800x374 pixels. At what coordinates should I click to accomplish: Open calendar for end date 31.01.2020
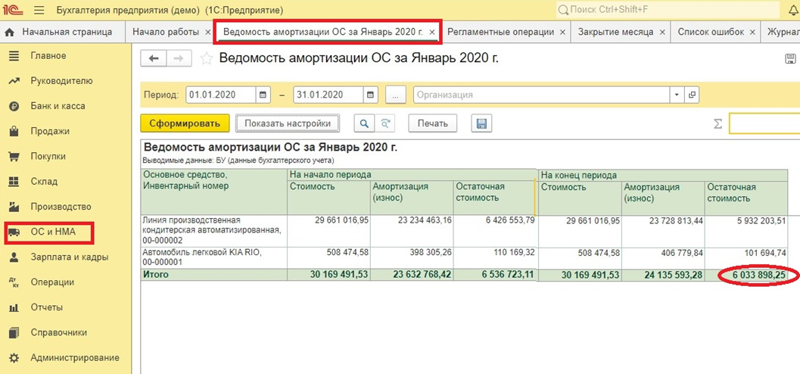370,95
